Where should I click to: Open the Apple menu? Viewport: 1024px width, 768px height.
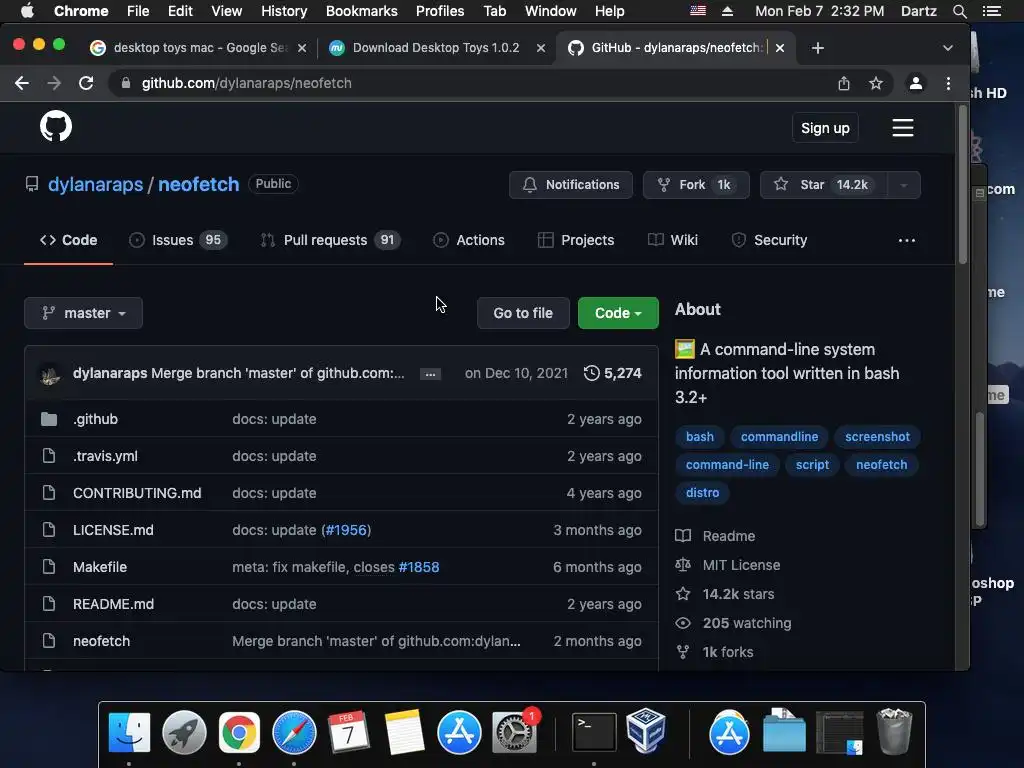click(x=27, y=11)
